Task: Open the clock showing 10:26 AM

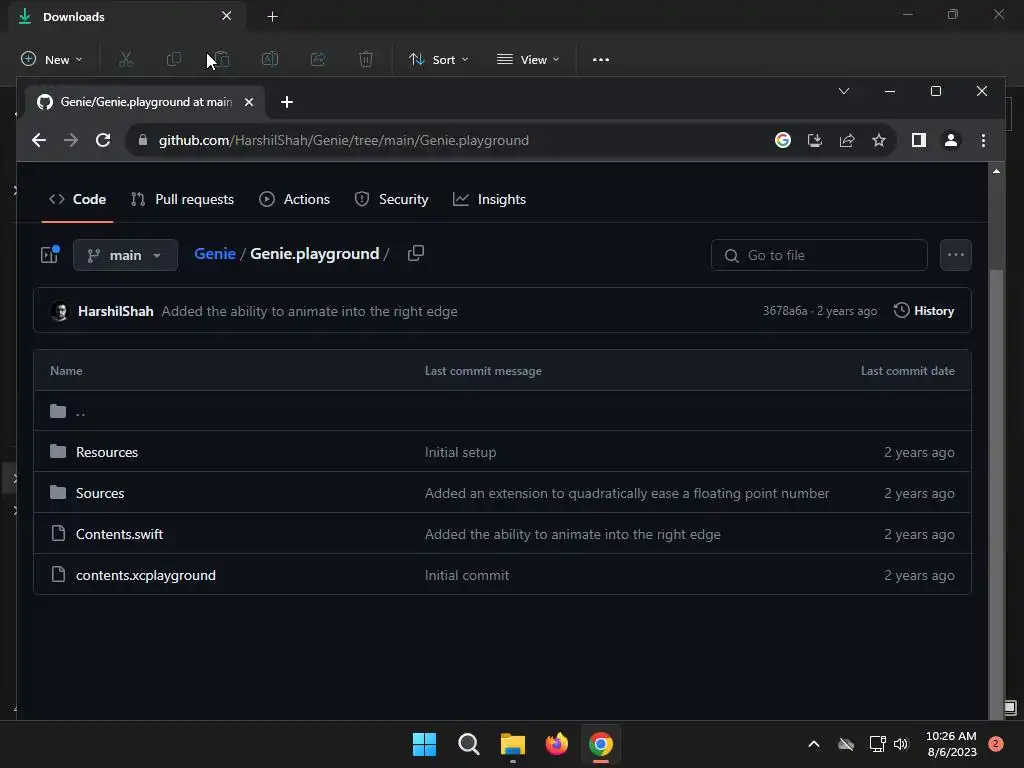Action: click(952, 744)
